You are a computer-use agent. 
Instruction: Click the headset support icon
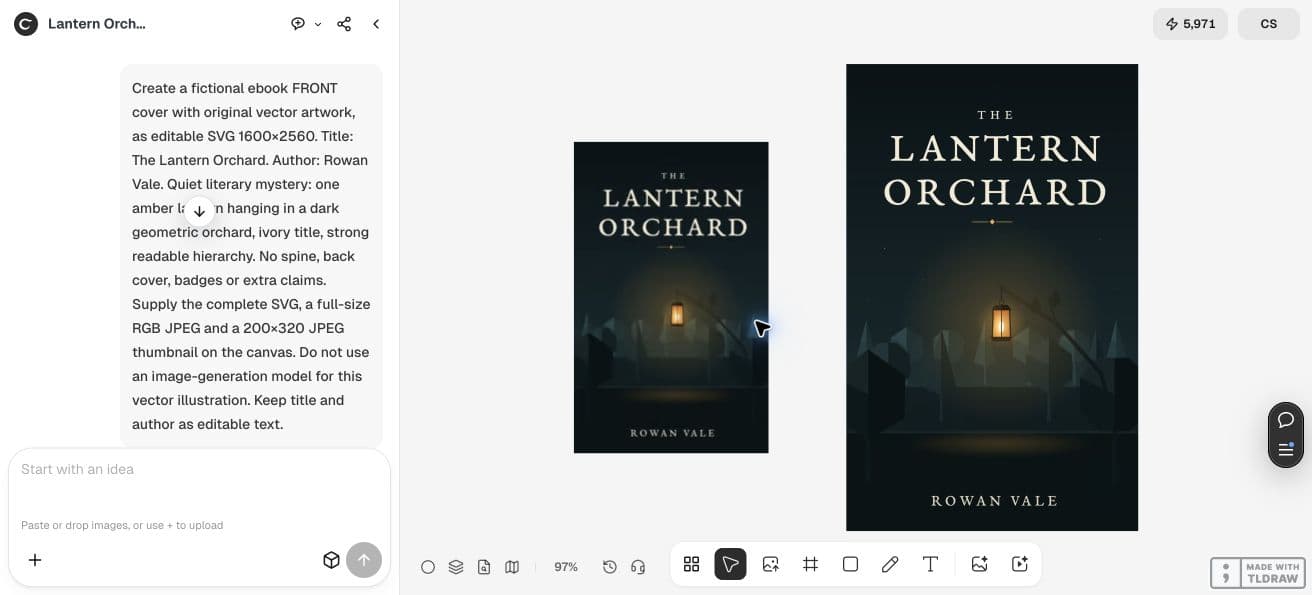[x=638, y=567]
